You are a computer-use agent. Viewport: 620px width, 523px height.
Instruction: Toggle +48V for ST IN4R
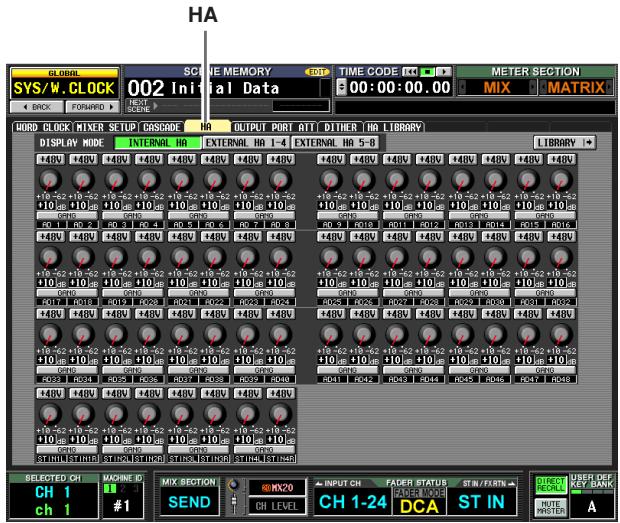[x=281, y=394]
